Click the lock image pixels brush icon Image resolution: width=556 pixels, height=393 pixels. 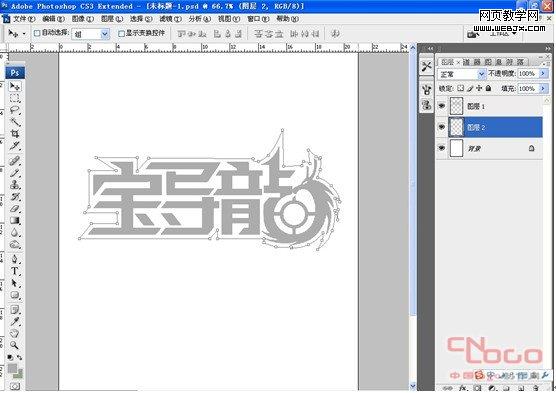(470, 88)
